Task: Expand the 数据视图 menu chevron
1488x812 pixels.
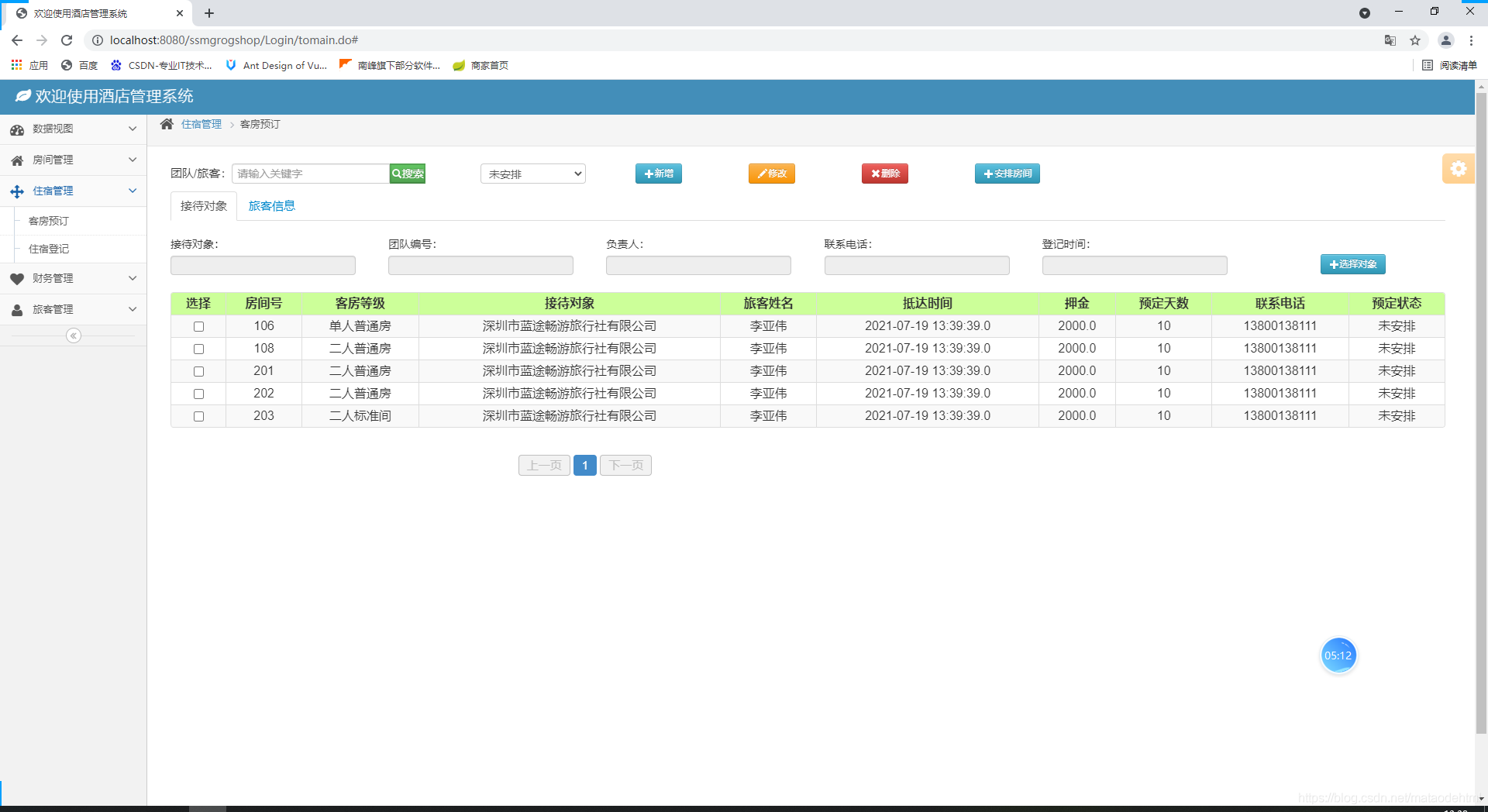Action: click(133, 129)
